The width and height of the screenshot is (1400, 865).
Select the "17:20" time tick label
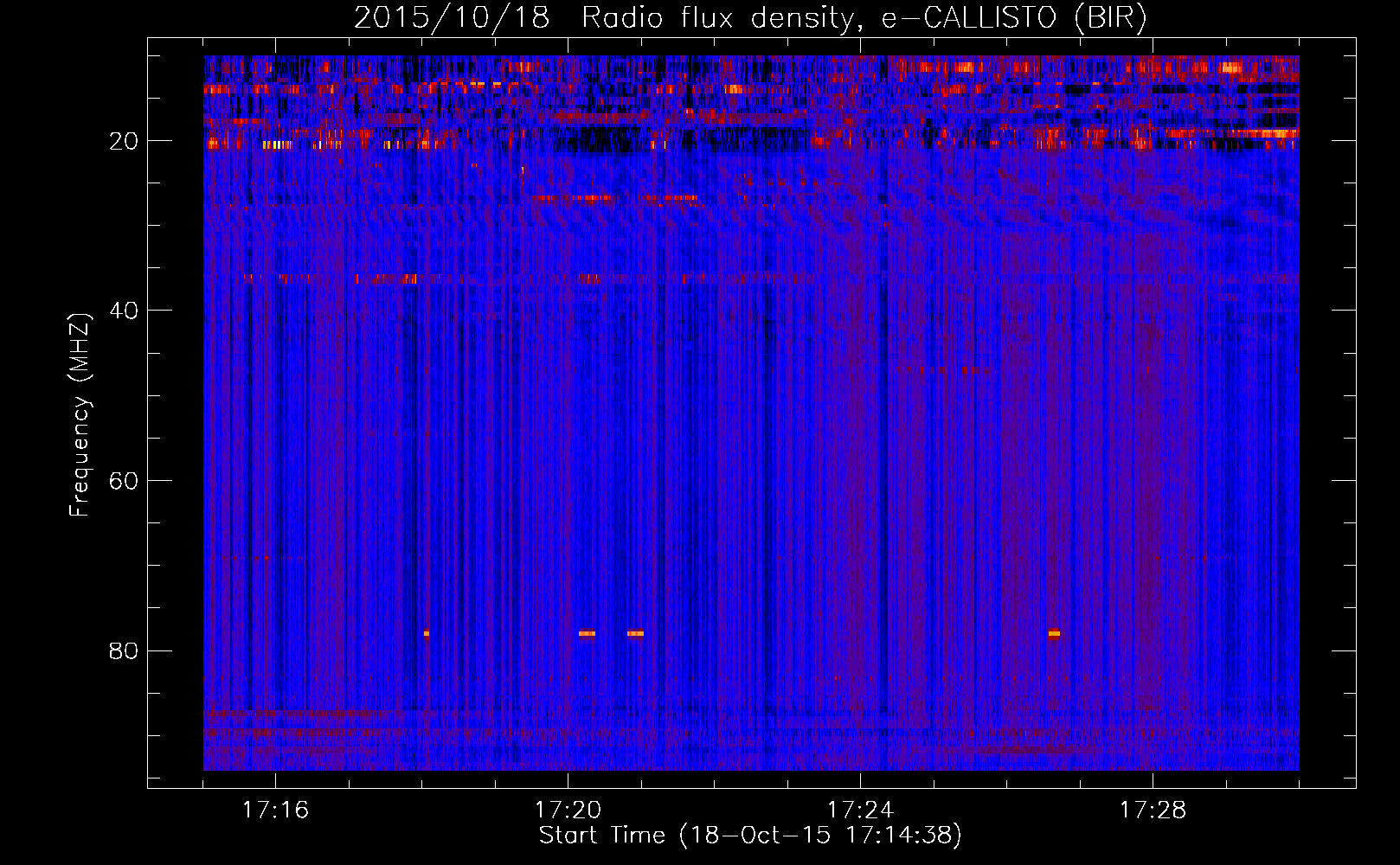click(x=568, y=811)
